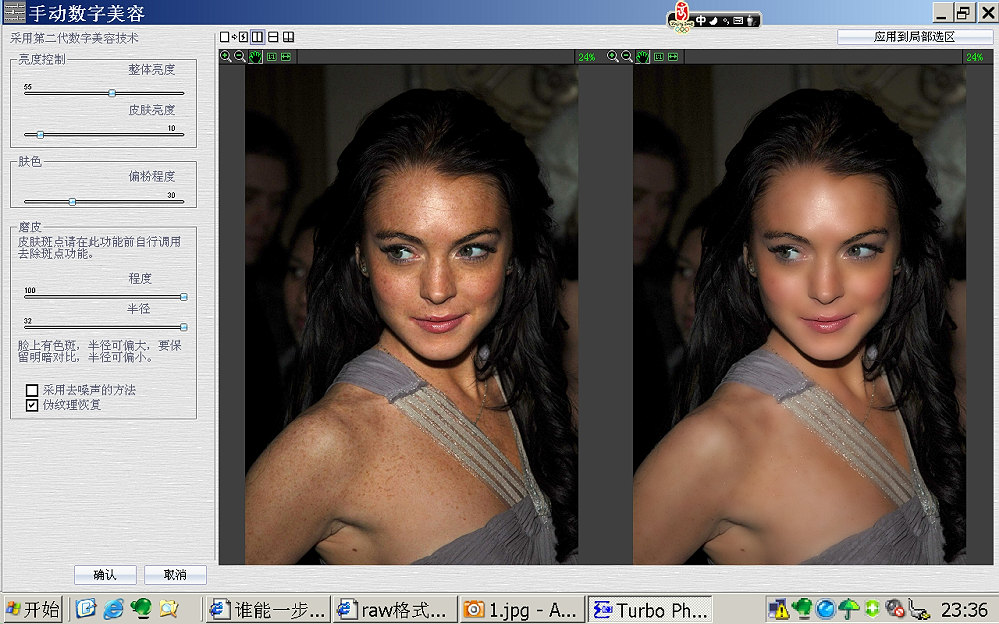Show left preview at actual 1:1 size
Viewport: 999px width, 624px height.
271,57
